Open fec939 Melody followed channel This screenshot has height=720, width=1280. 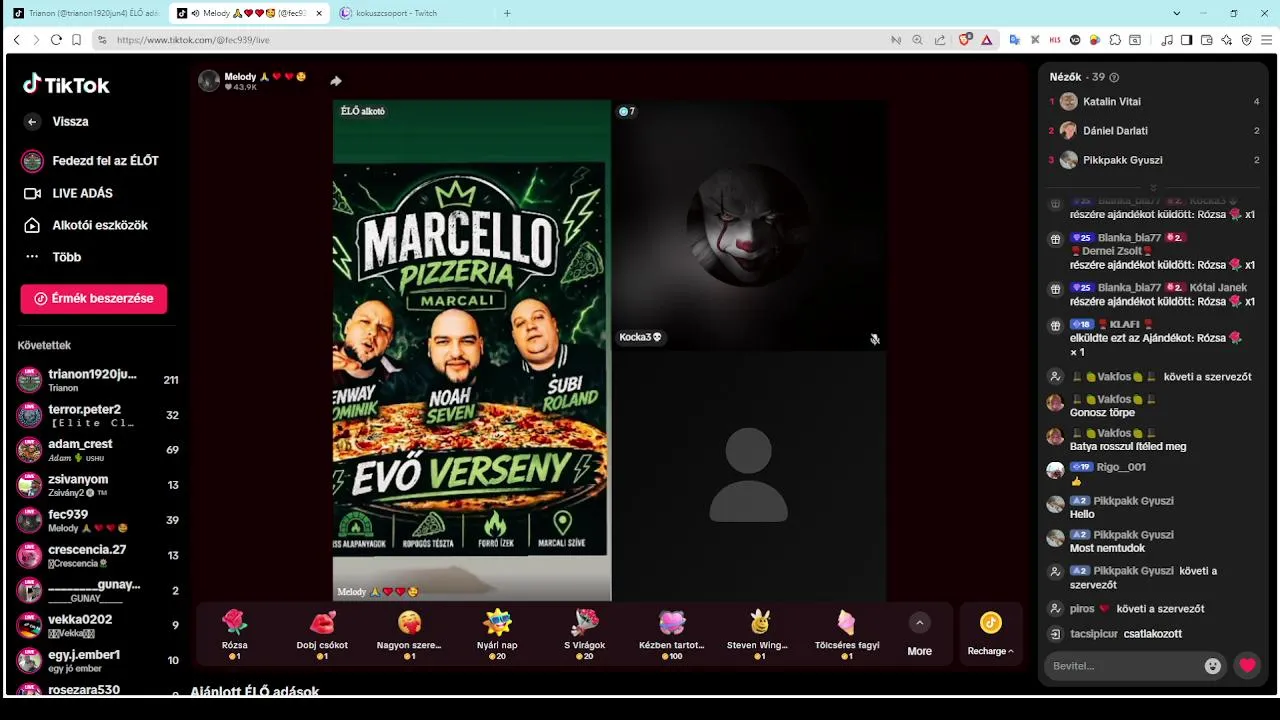coord(97,520)
